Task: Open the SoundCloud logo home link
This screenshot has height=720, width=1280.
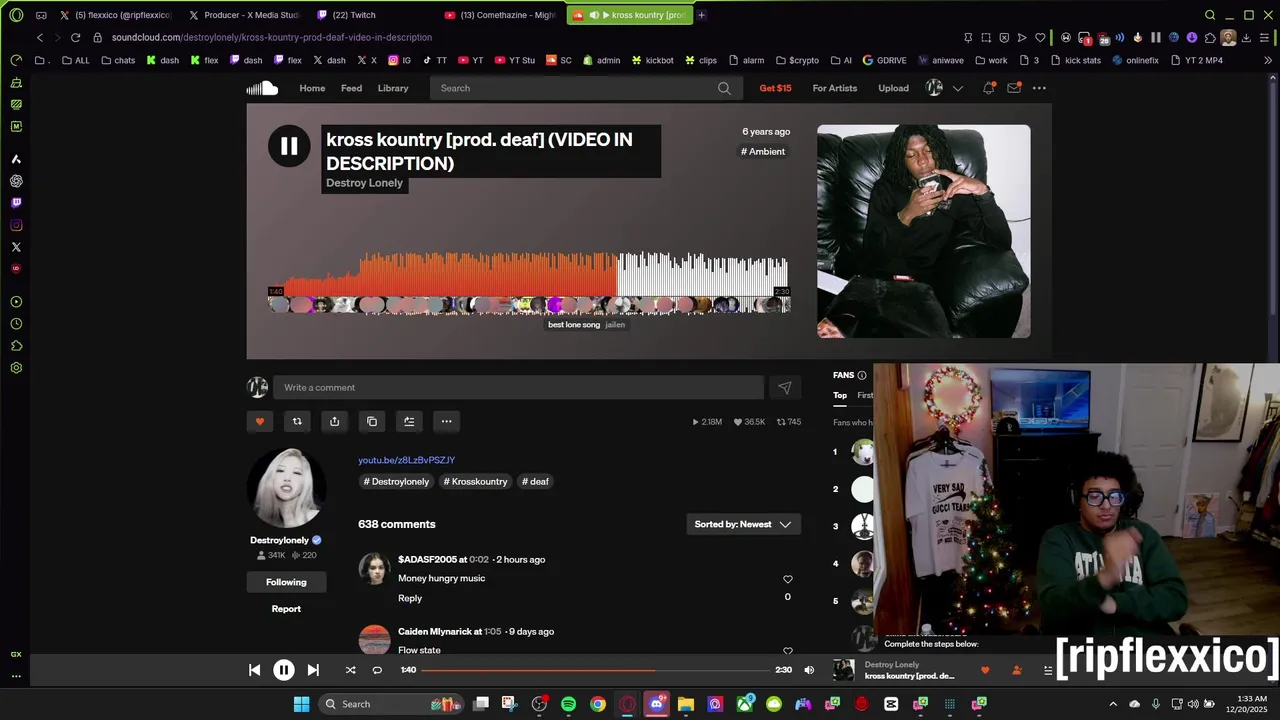Action: tap(262, 88)
